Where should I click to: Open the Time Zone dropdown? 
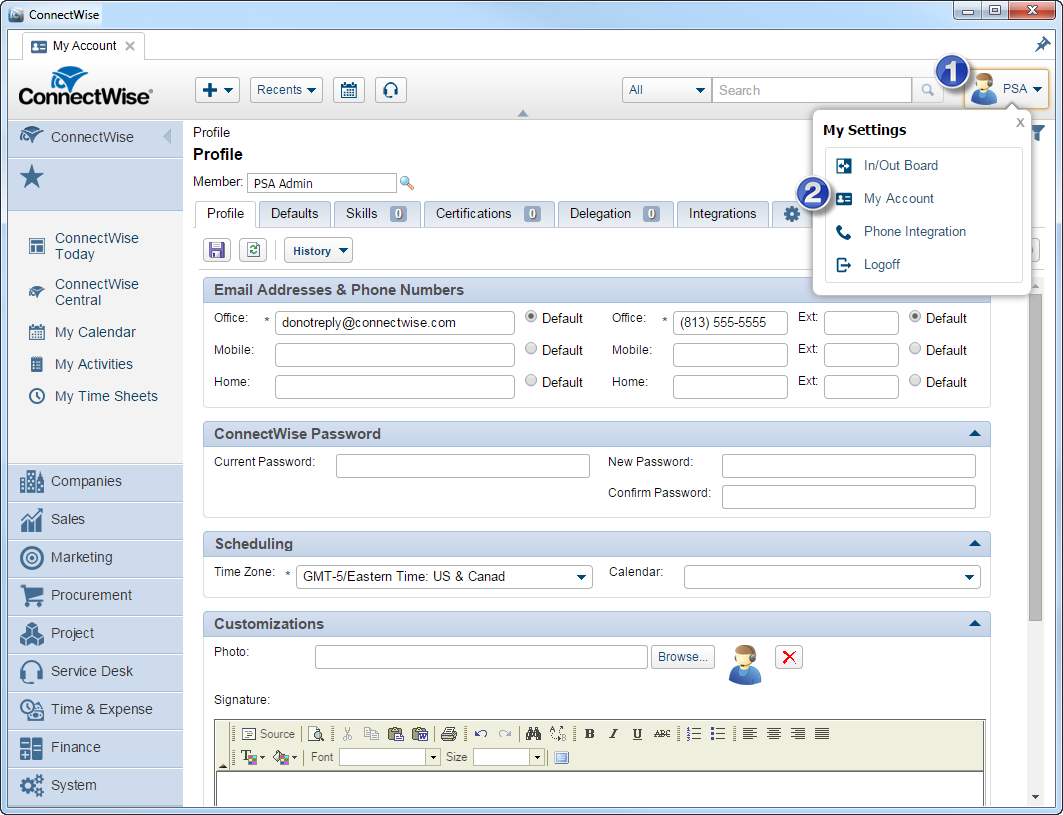[444, 576]
